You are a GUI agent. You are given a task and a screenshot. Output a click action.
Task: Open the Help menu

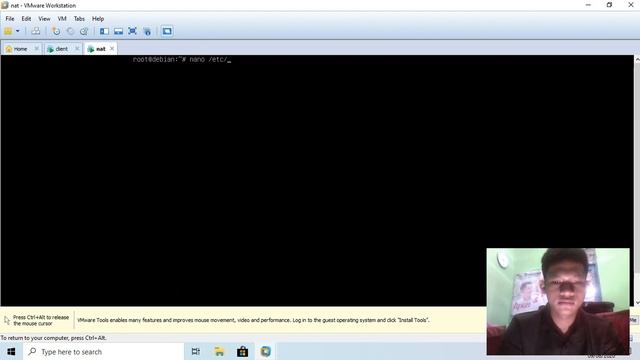[x=98, y=19]
